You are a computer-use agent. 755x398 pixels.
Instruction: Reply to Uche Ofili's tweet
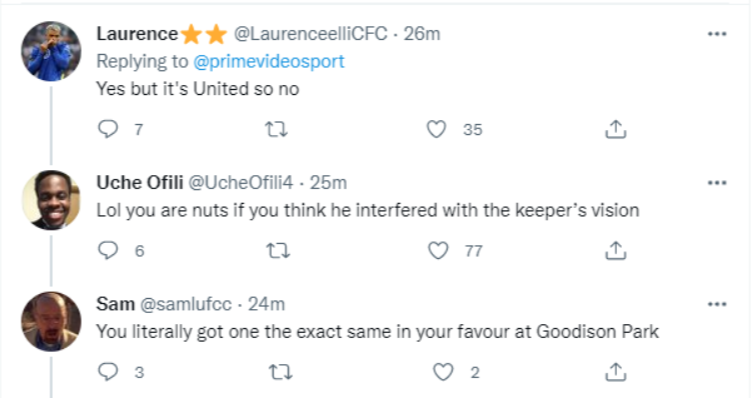(x=108, y=250)
